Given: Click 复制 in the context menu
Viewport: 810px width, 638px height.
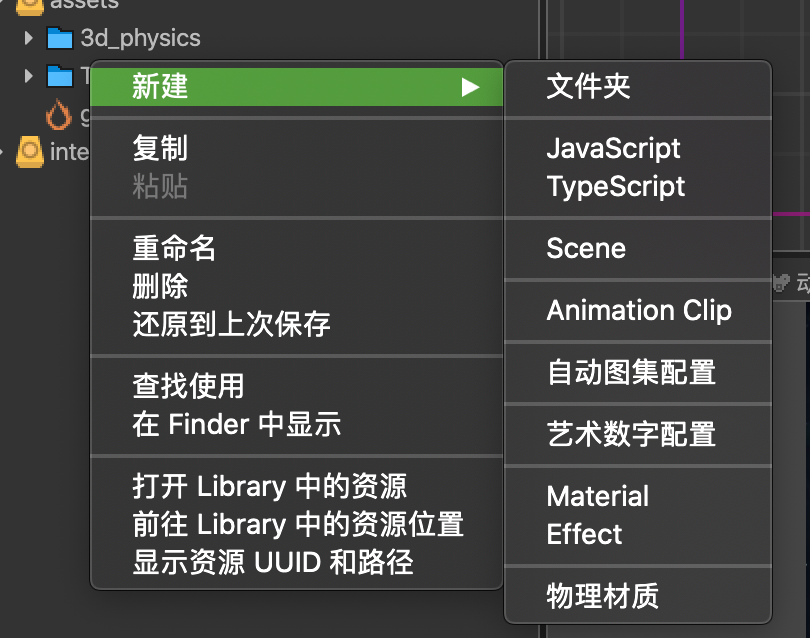Looking at the screenshot, I should coord(160,149).
